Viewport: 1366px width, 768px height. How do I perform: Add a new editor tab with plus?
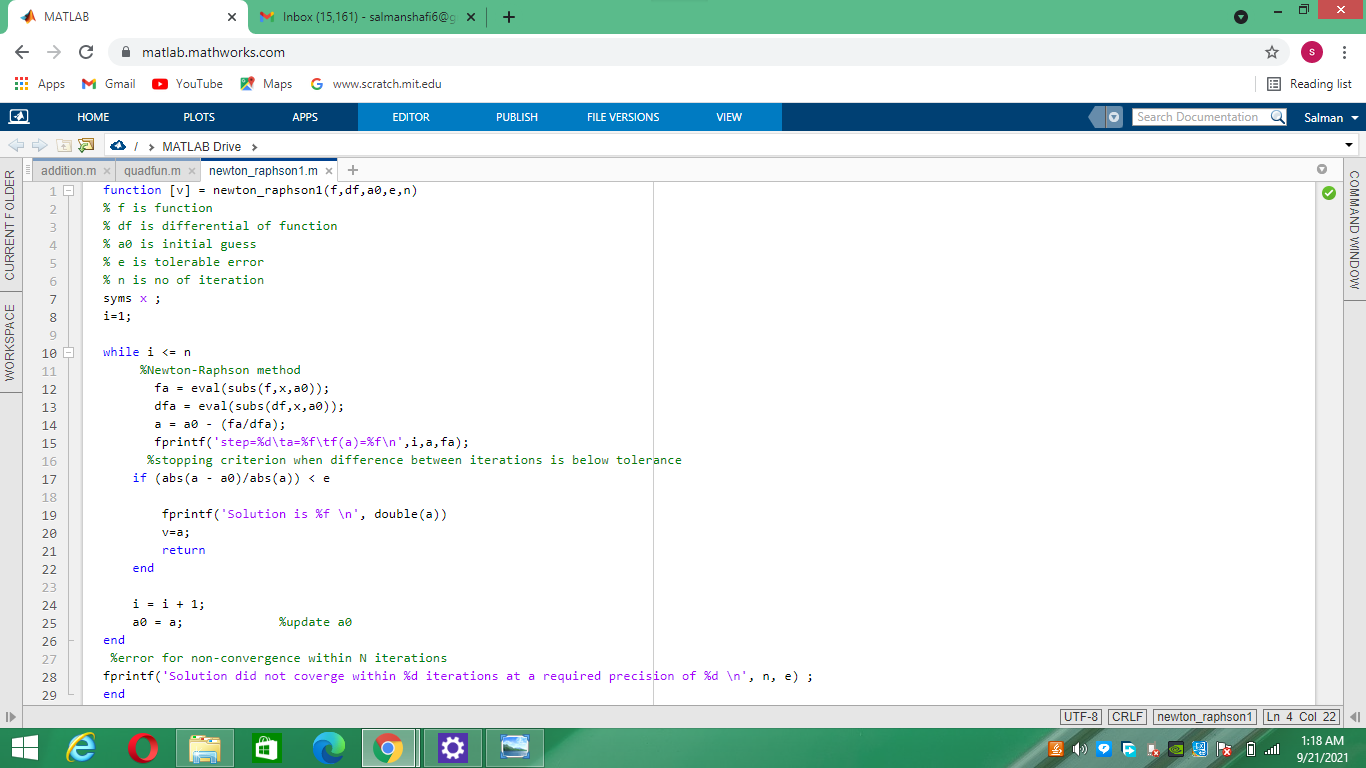click(353, 171)
